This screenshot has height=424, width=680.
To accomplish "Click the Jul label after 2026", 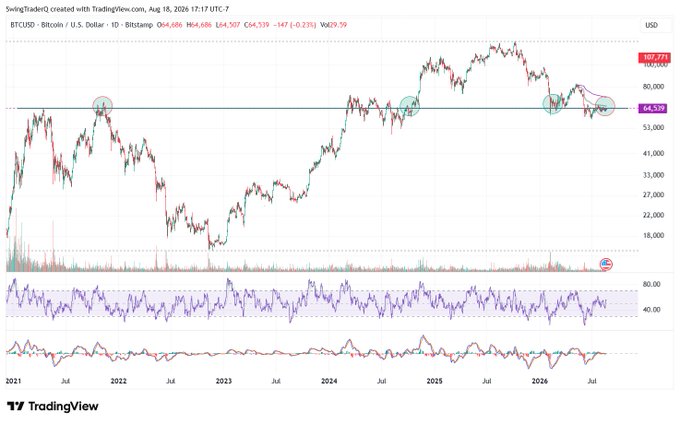I will point(592,381).
